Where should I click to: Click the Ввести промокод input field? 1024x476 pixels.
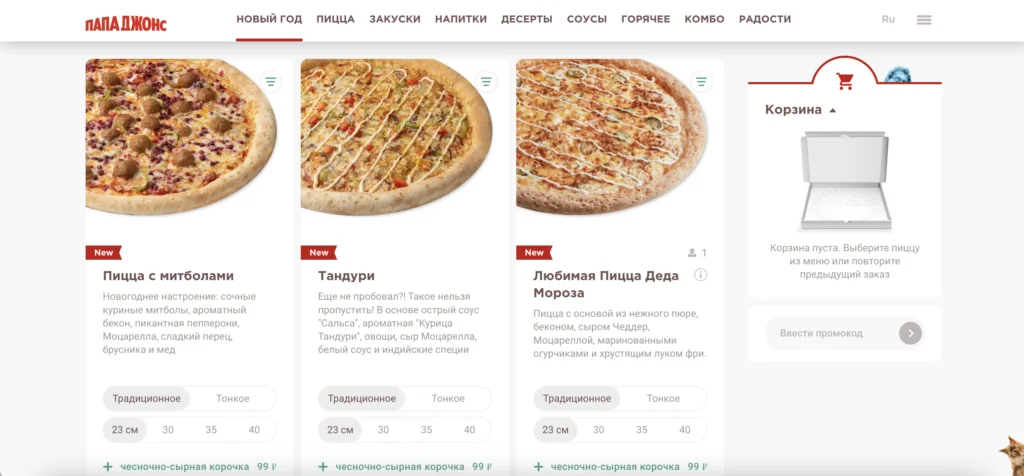tap(831, 333)
